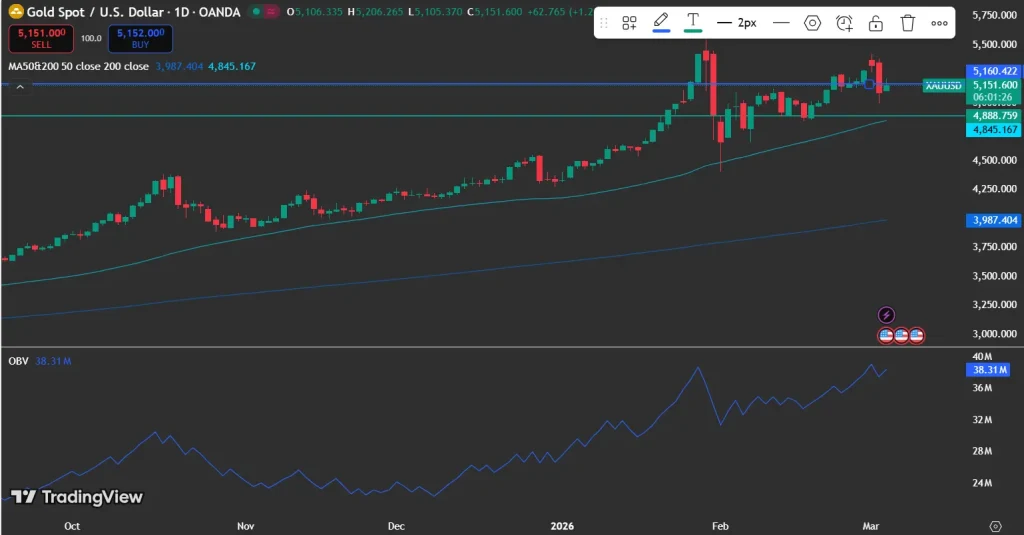Click the 5,500.000 price axis tick
1024x535 pixels.
point(995,44)
